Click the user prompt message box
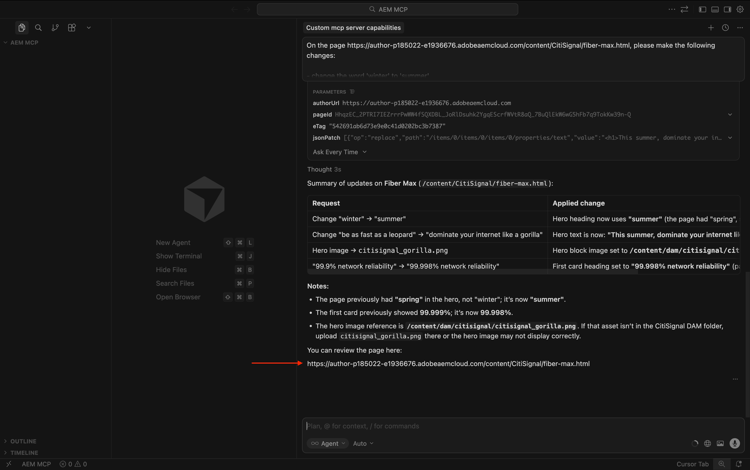The height and width of the screenshot is (470, 750). click(x=523, y=59)
